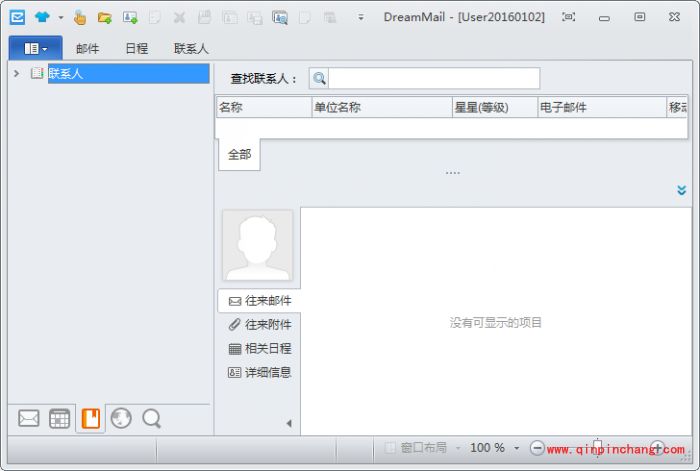Open the 往来邮件 side tab
The image size is (700, 471).
[x=259, y=301]
